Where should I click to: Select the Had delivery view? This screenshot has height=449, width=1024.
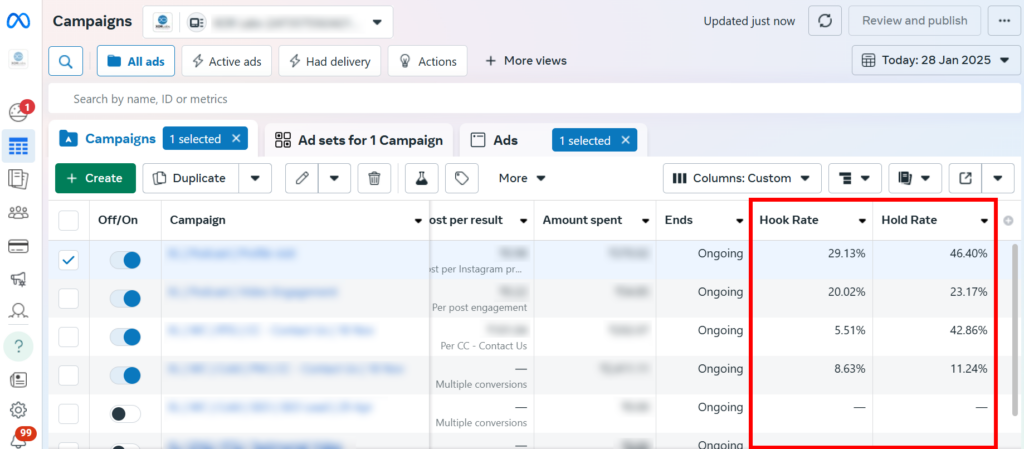330,61
